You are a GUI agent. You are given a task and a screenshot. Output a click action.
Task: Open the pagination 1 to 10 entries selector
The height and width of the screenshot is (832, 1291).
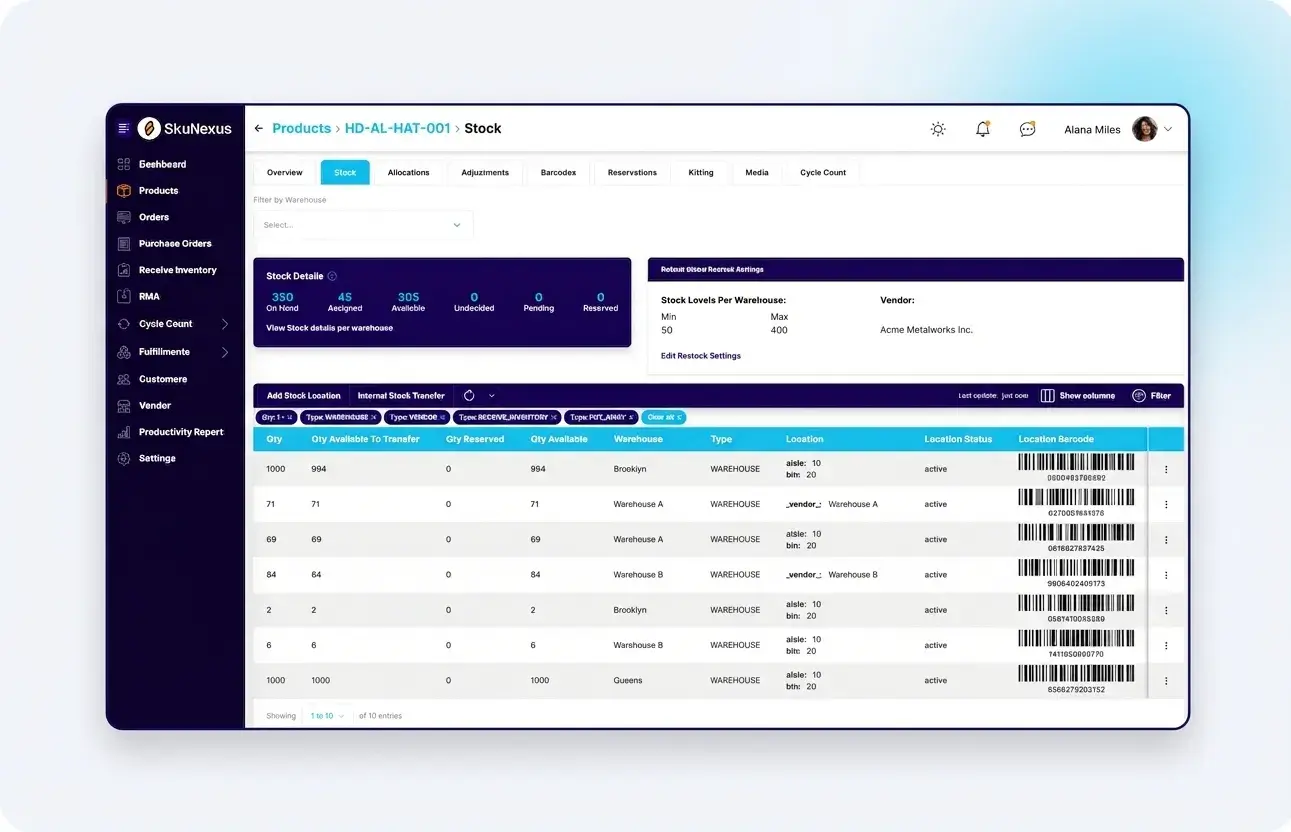pos(327,716)
